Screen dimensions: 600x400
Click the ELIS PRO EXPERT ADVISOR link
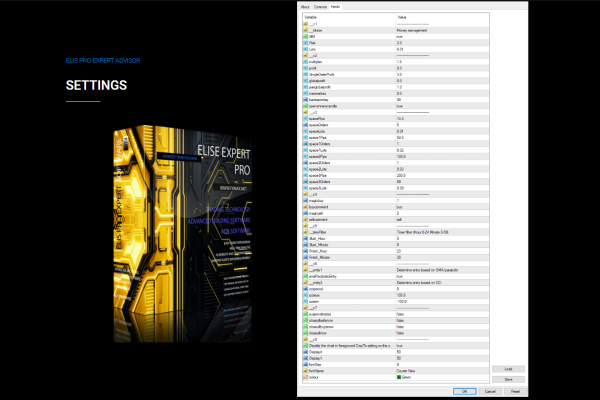tap(103, 60)
